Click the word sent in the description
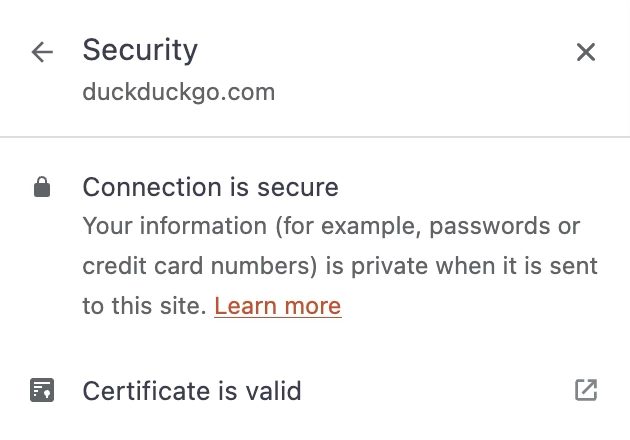630x440 pixels. [x=576, y=267]
